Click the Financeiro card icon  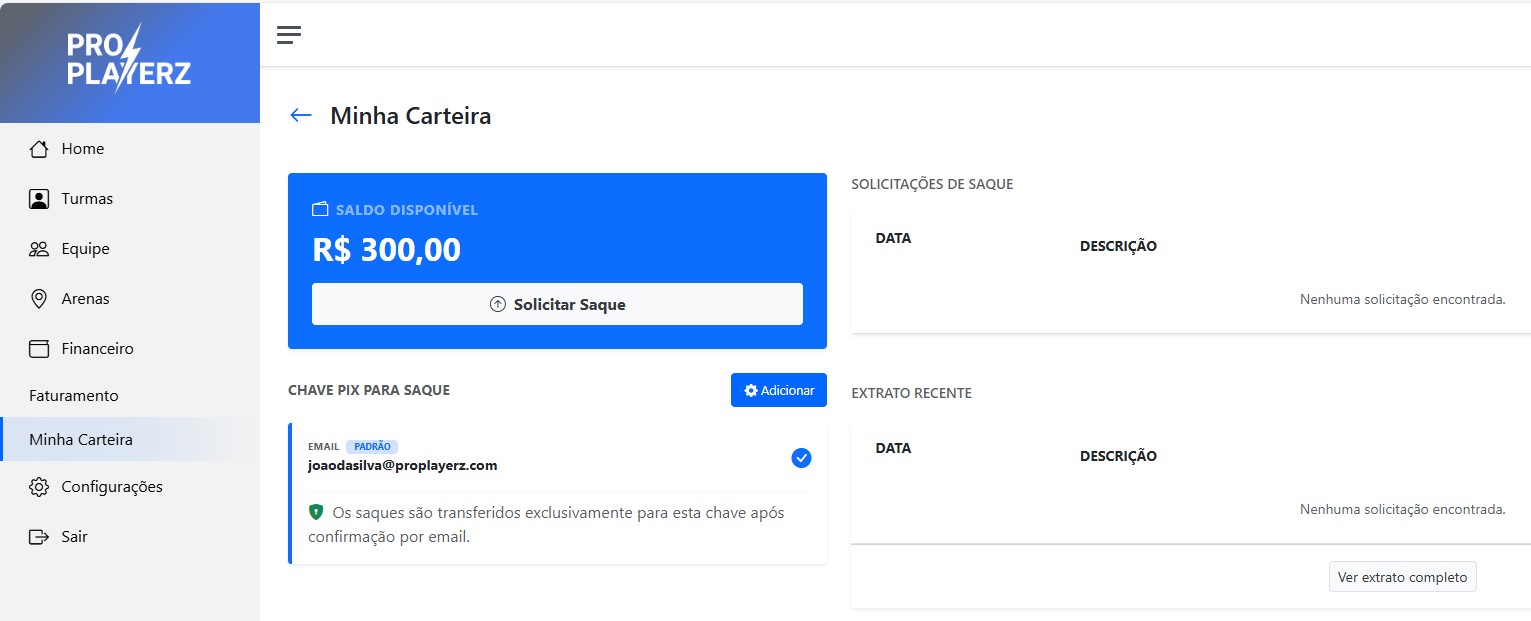[39, 349]
